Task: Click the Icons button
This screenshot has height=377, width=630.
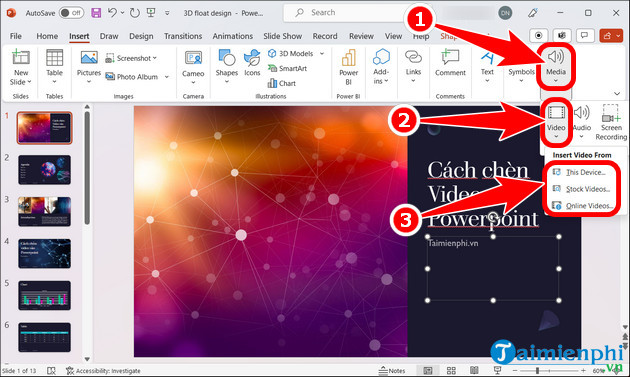Action: [252, 63]
